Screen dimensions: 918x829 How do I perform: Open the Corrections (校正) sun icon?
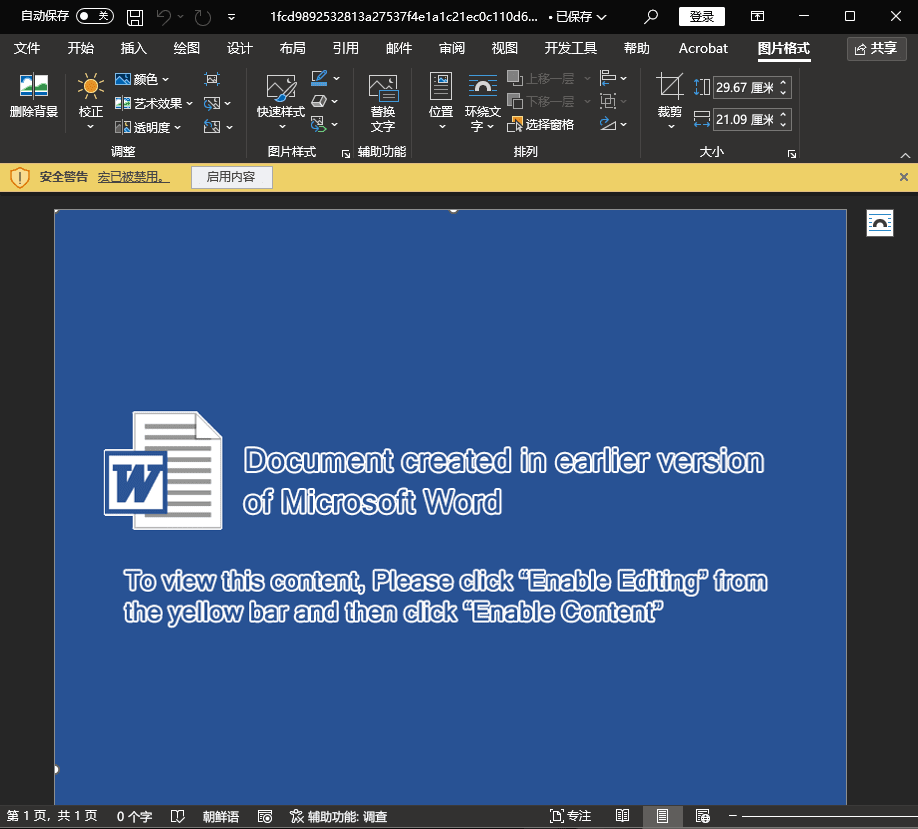coord(90,86)
